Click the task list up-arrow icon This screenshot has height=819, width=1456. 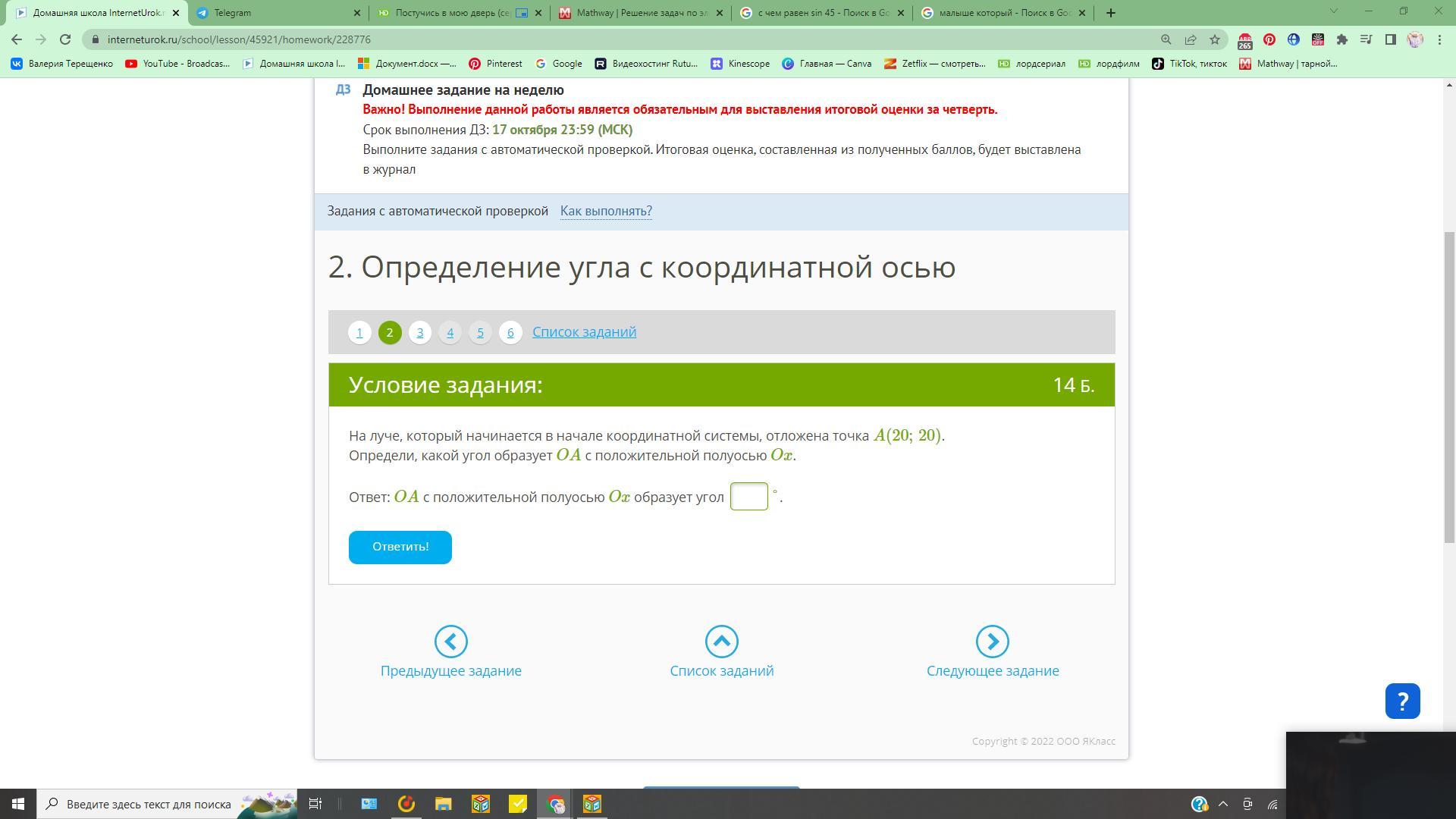click(721, 642)
